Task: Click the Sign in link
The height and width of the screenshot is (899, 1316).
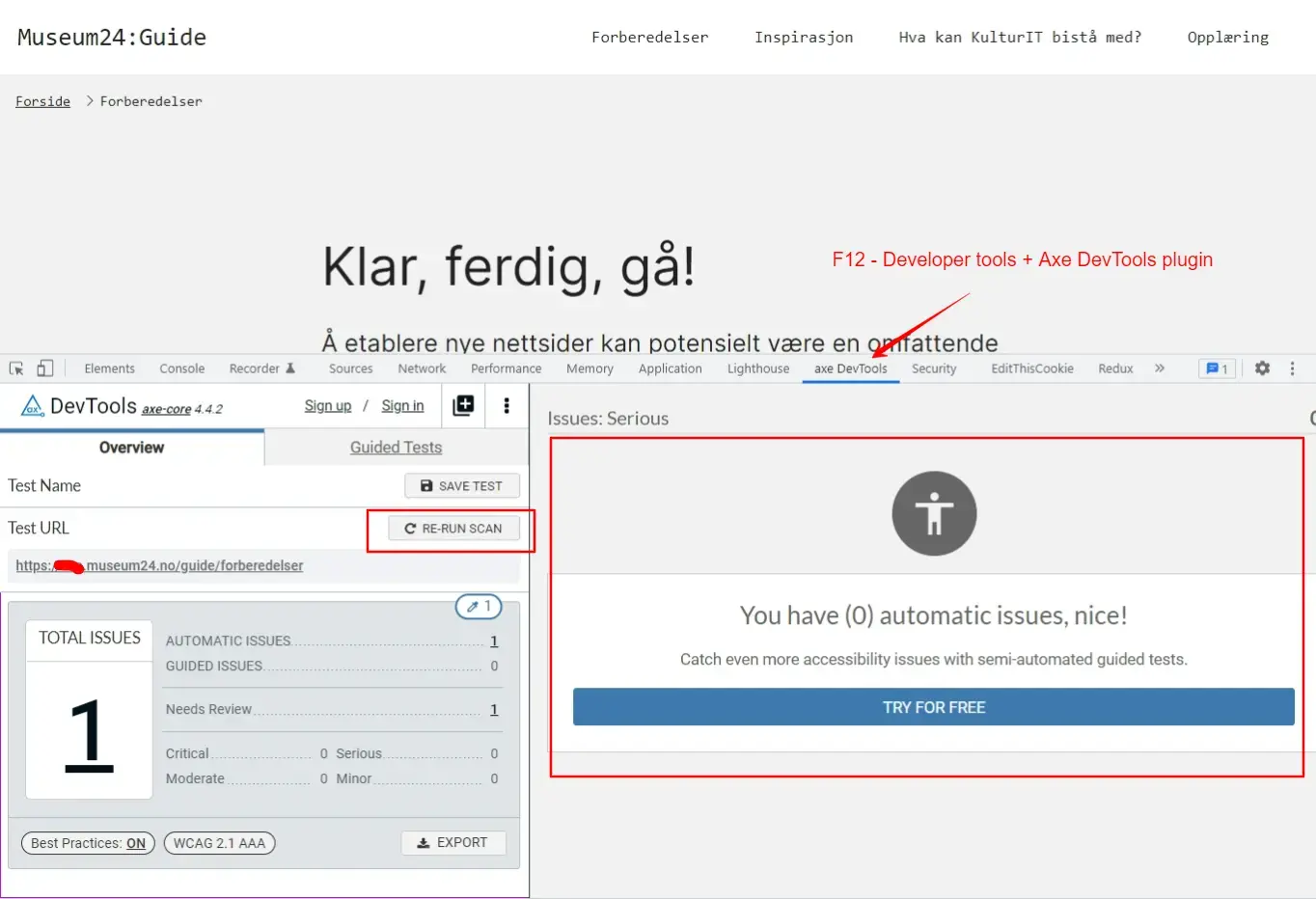Action: point(402,406)
